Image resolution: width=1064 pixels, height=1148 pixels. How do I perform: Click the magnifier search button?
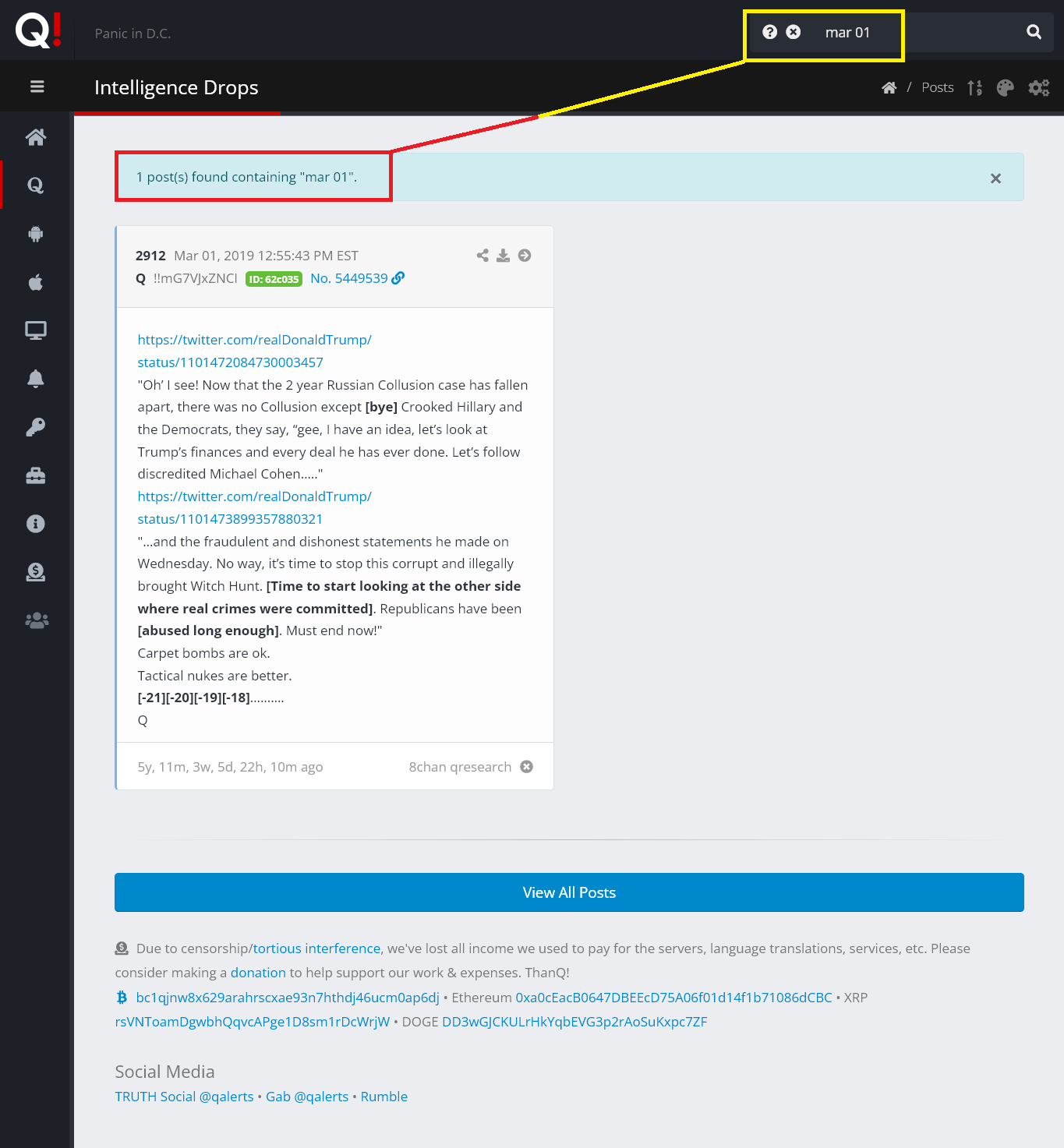pos(1034,32)
